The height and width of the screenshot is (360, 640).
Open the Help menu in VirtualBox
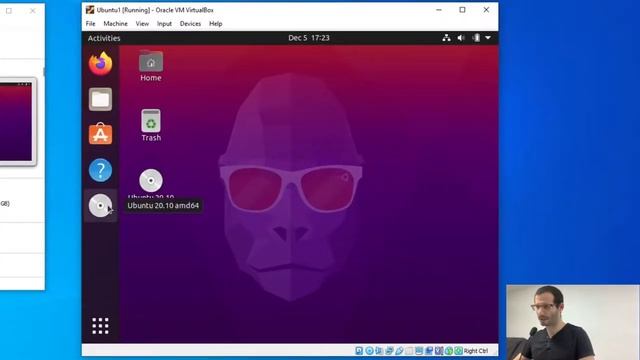click(x=216, y=24)
